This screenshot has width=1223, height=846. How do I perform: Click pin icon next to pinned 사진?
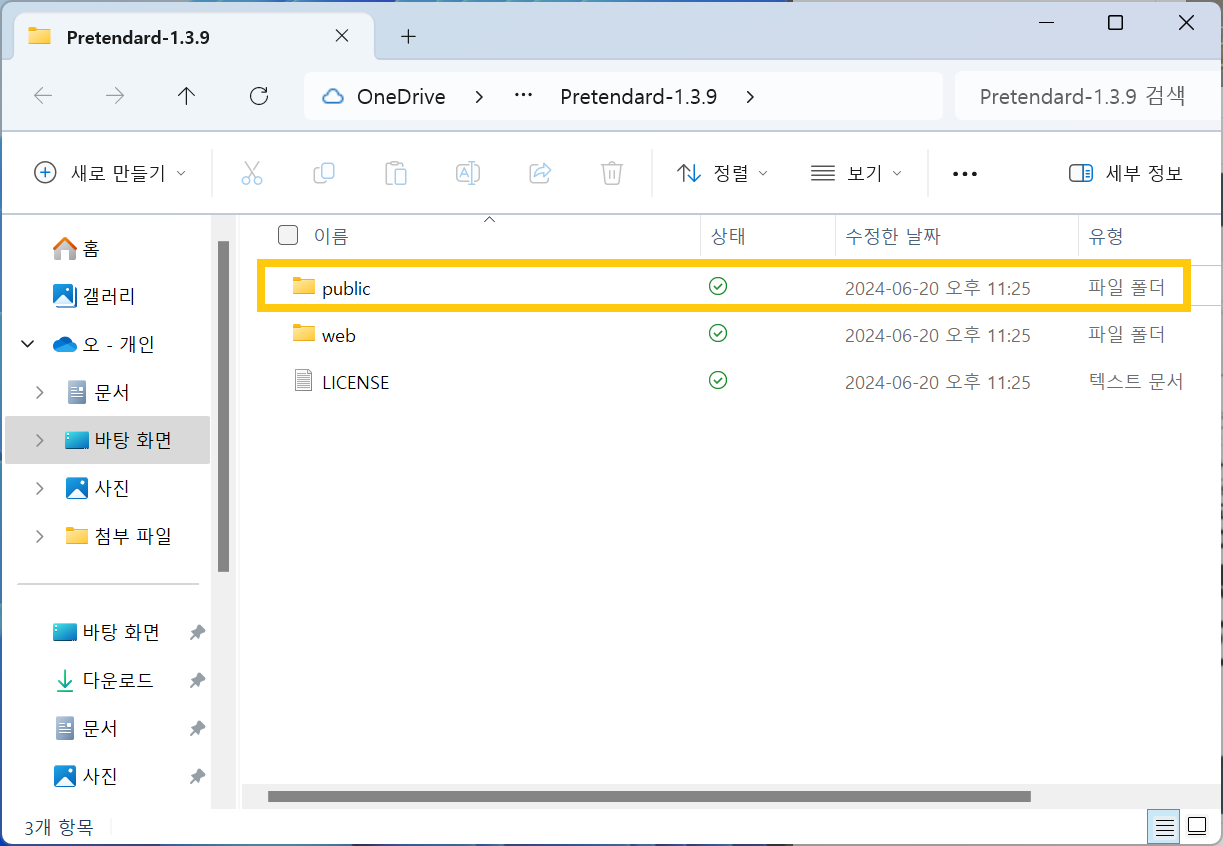(x=197, y=777)
